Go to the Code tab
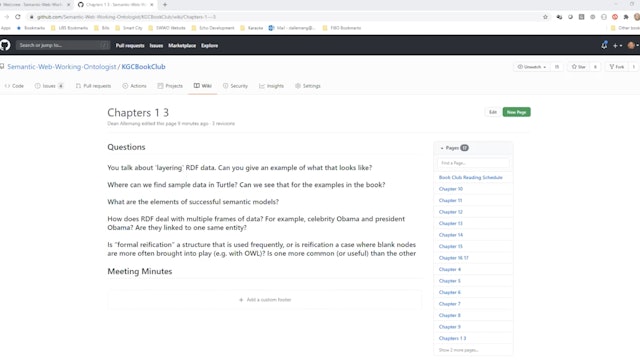This screenshot has height=360, width=640. tap(14, 86)
